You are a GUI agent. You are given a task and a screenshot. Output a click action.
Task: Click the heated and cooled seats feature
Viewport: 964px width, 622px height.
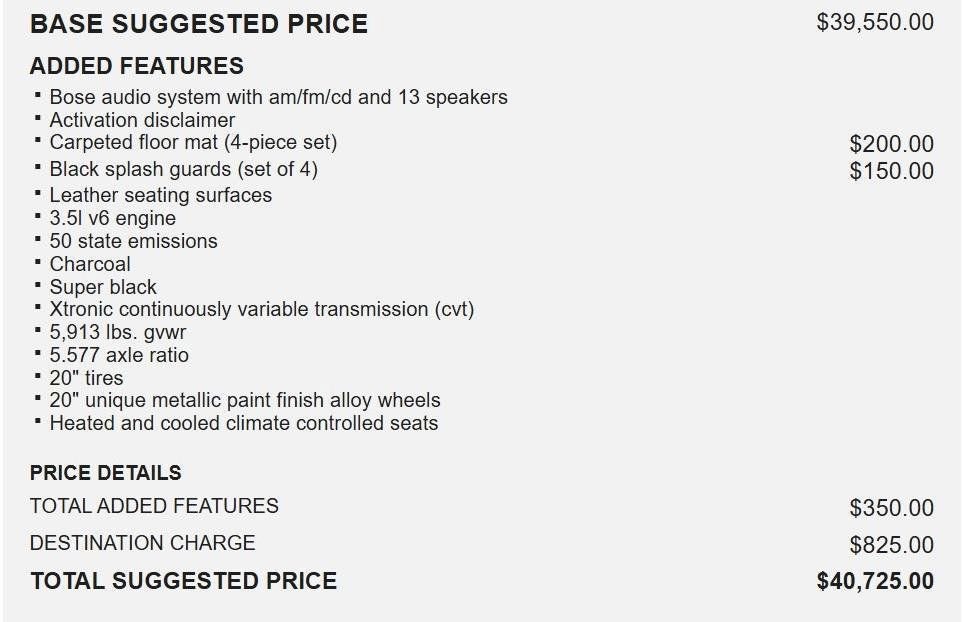[243, 423]
